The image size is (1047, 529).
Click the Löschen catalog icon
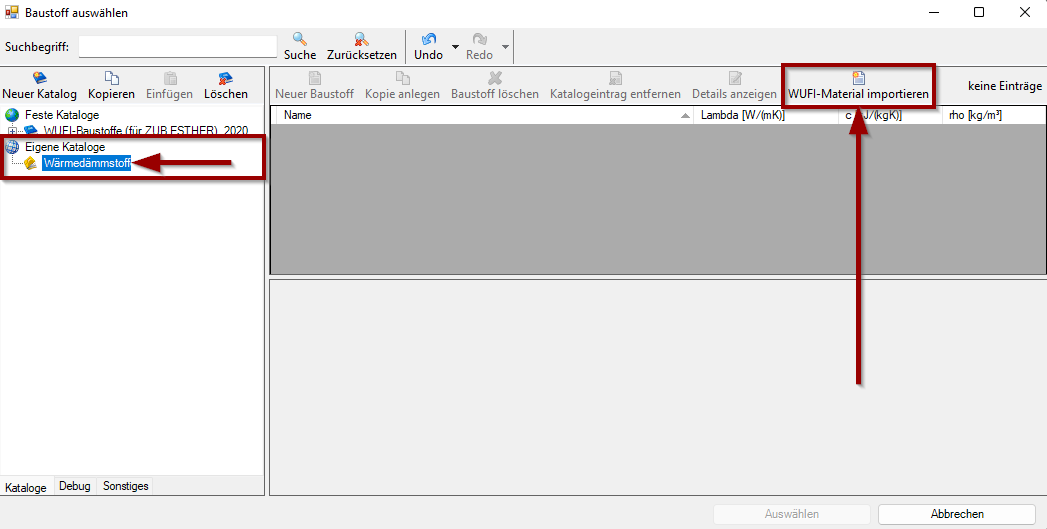pyautogui.click(x=225, y=79)
